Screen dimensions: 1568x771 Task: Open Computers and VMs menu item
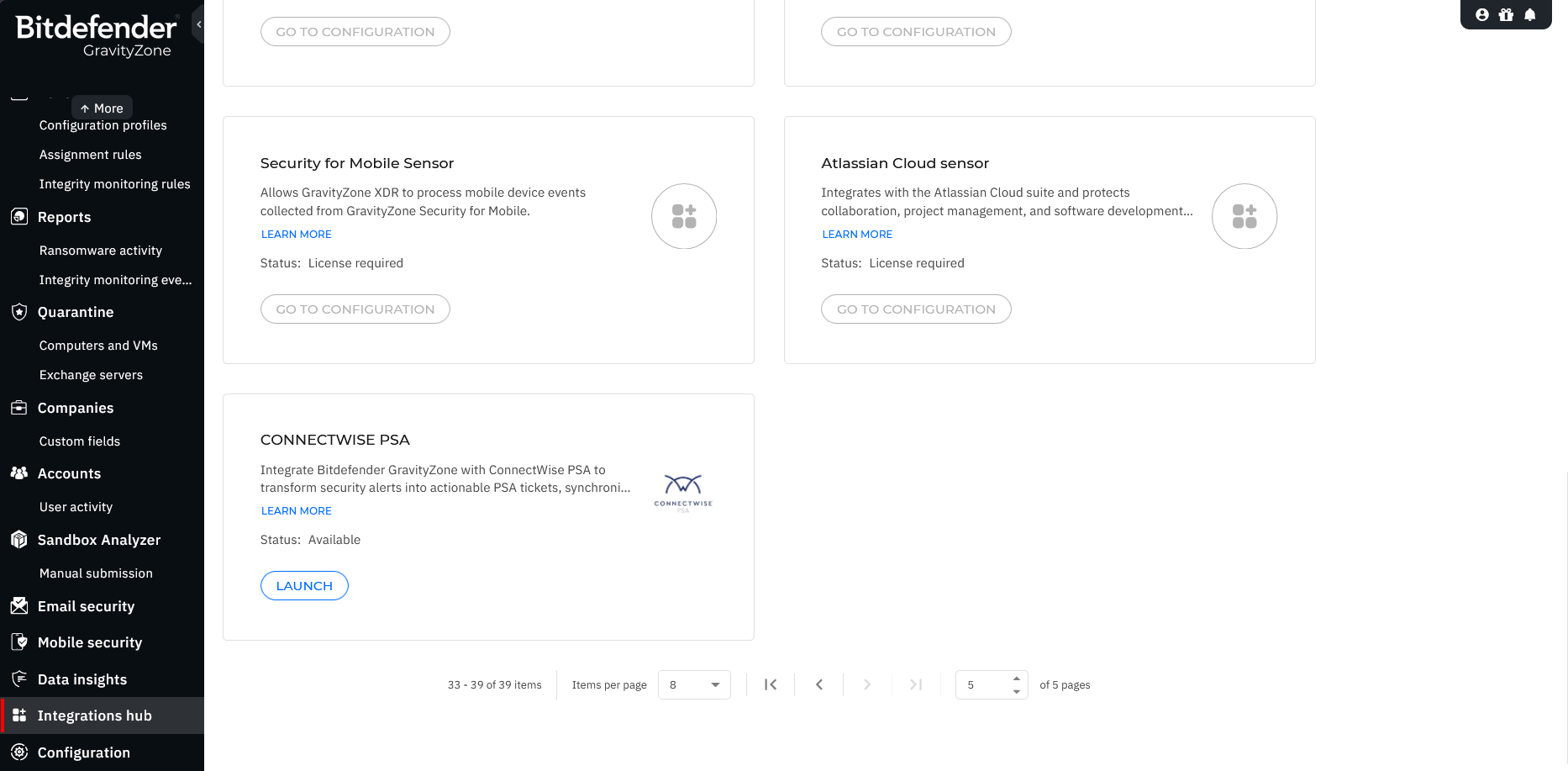coord(98,346)
